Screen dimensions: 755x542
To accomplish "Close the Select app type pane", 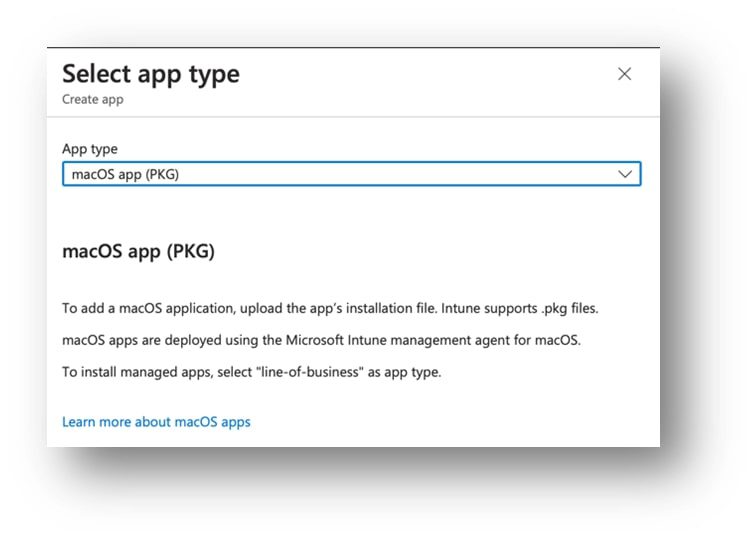I will pyautogui.click(x=624, y=74).
